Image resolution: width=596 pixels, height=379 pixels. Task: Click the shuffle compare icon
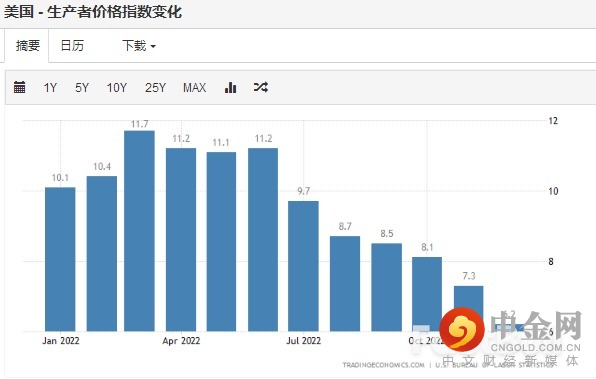pos(261,87)
